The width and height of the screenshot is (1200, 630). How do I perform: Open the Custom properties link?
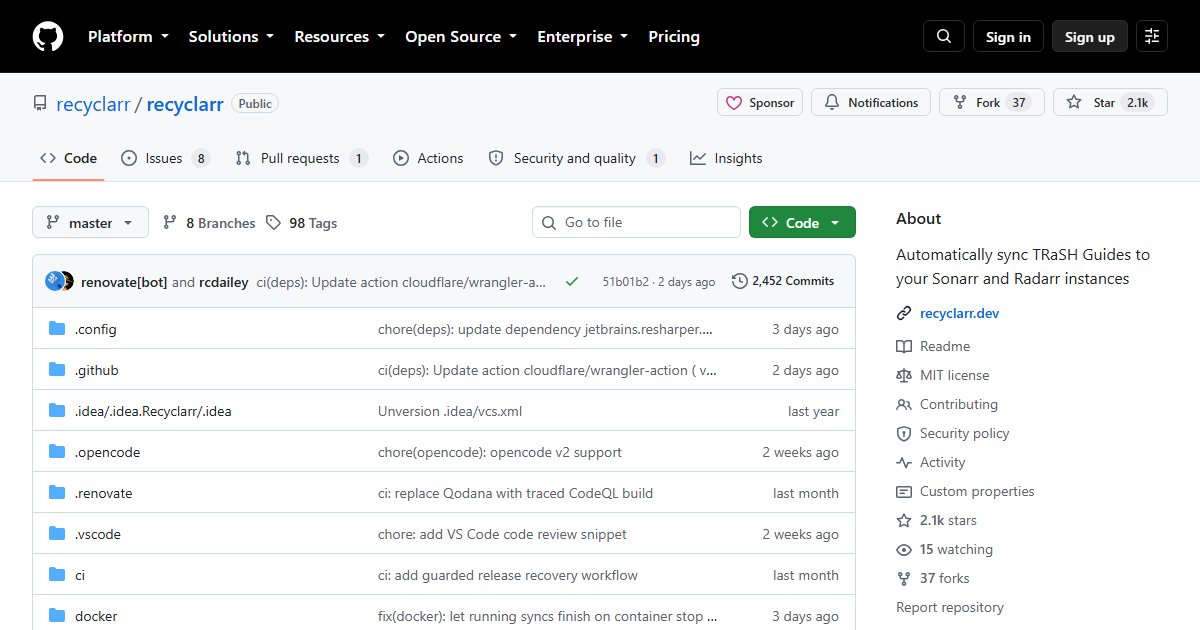coord(977,491)
